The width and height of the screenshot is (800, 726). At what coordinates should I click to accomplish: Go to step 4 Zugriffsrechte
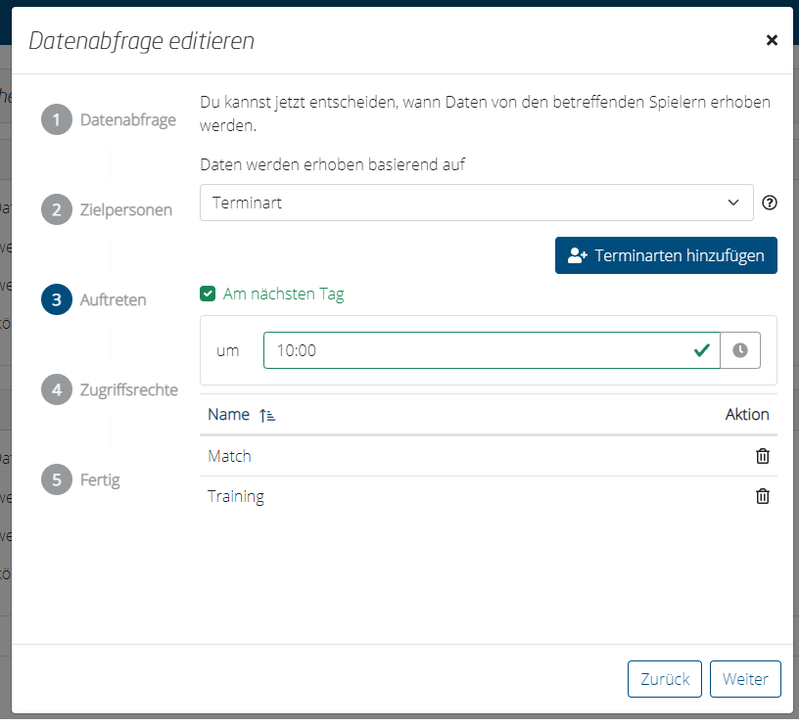(110, 390)
